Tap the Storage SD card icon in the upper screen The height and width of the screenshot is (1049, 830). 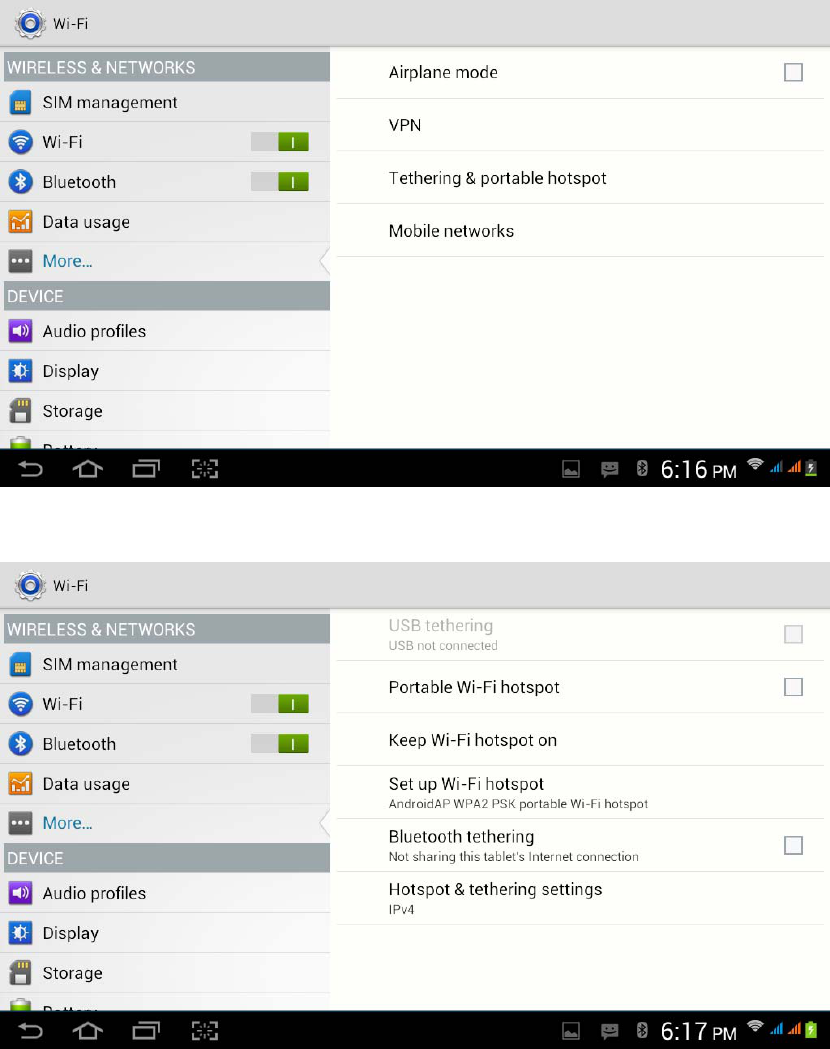(20, 411)
